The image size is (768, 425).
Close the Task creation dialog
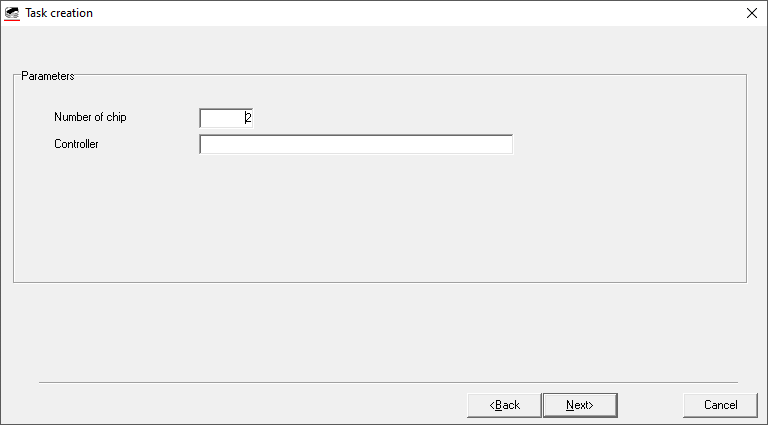(x=752, y=13)
